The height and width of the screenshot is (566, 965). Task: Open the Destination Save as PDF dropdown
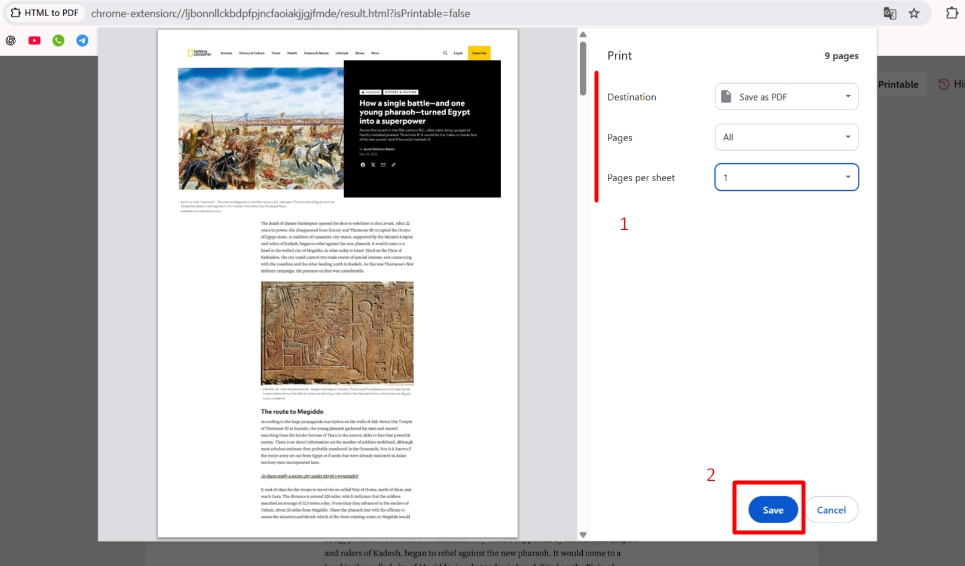(x=787, y=97)
